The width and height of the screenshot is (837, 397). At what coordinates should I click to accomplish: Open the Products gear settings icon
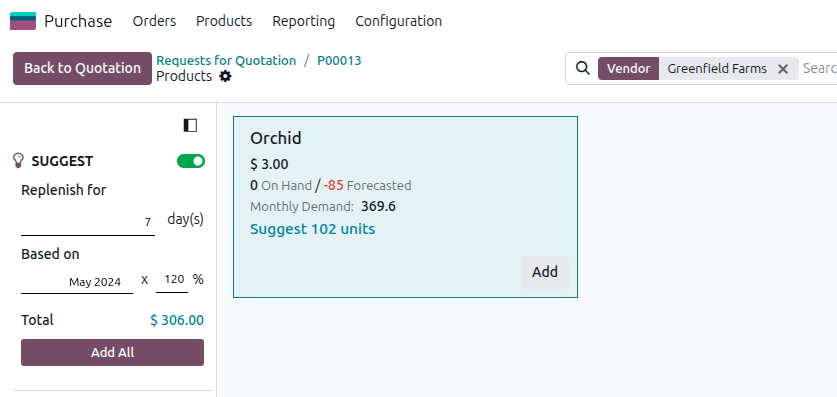tap(226, 76)
